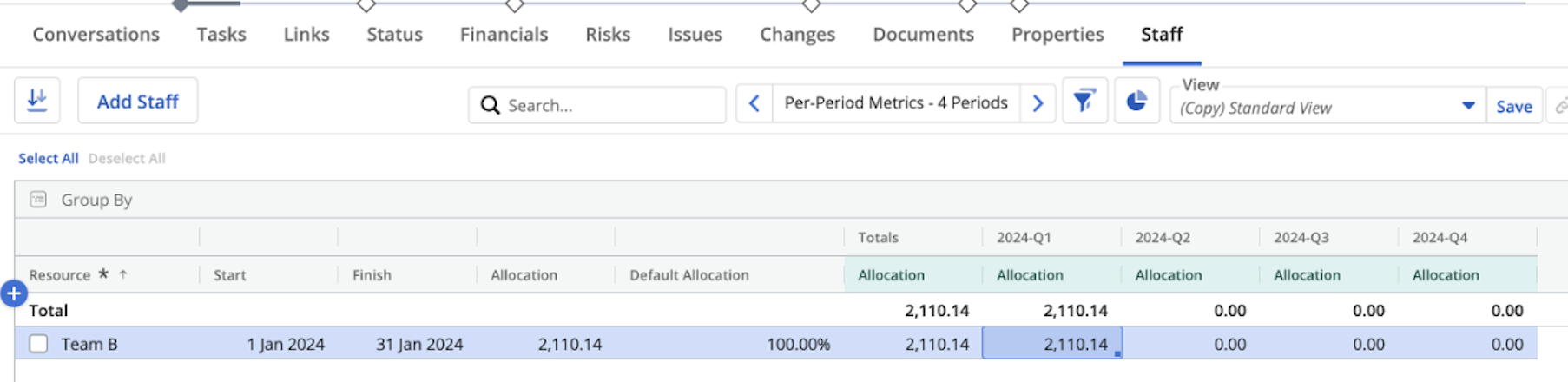Click the Add Staff button
Screen dimensions: 1568x382
[137, 102]
